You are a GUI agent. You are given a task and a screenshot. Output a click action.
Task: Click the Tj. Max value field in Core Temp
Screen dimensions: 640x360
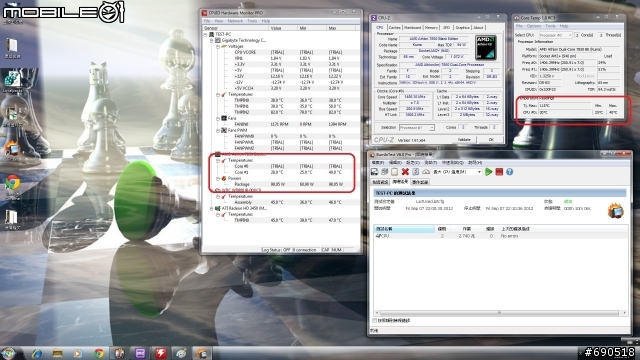pos(565,106)
